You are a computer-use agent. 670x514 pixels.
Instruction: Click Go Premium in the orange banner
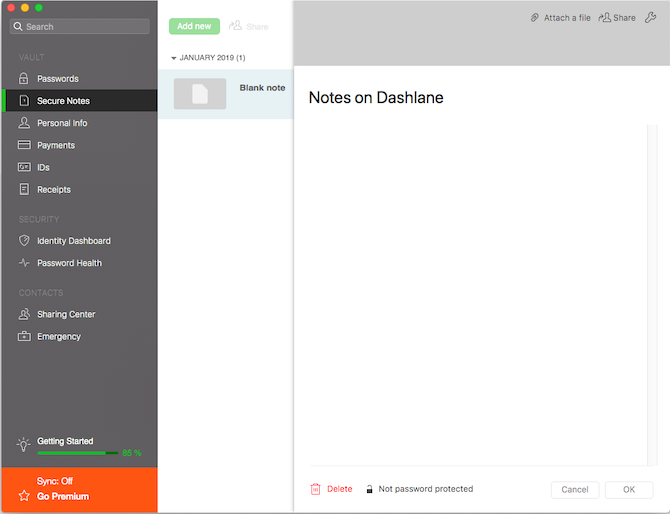63,496
